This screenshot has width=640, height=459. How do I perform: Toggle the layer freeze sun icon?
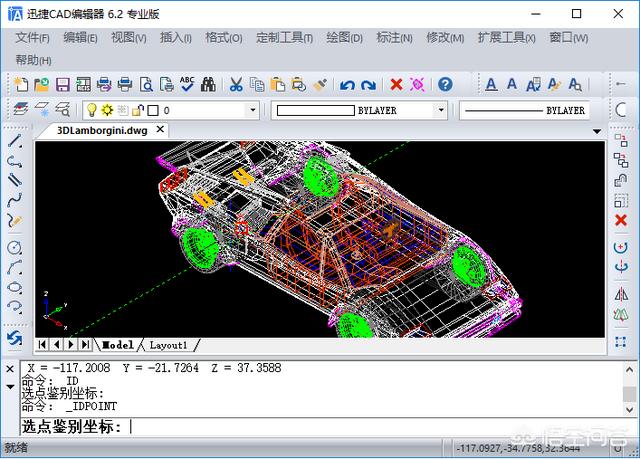106,110
